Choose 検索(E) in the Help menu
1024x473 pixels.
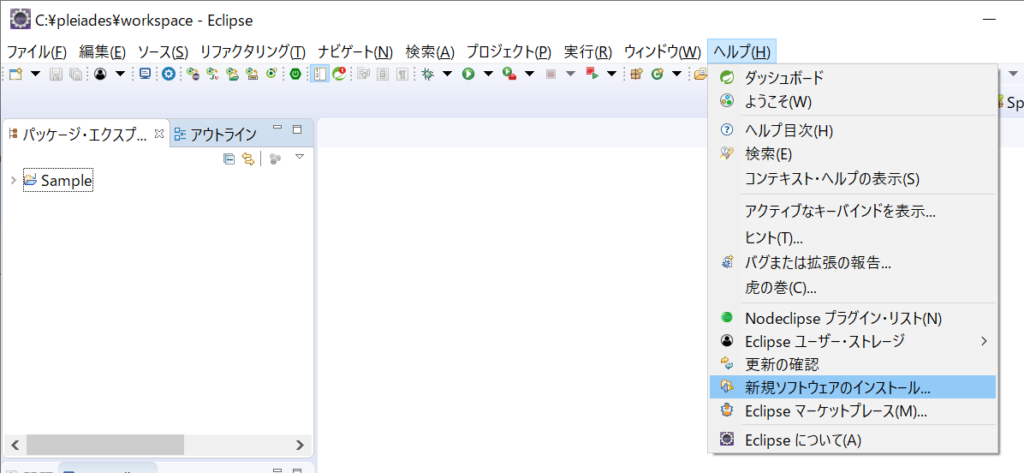853,154
